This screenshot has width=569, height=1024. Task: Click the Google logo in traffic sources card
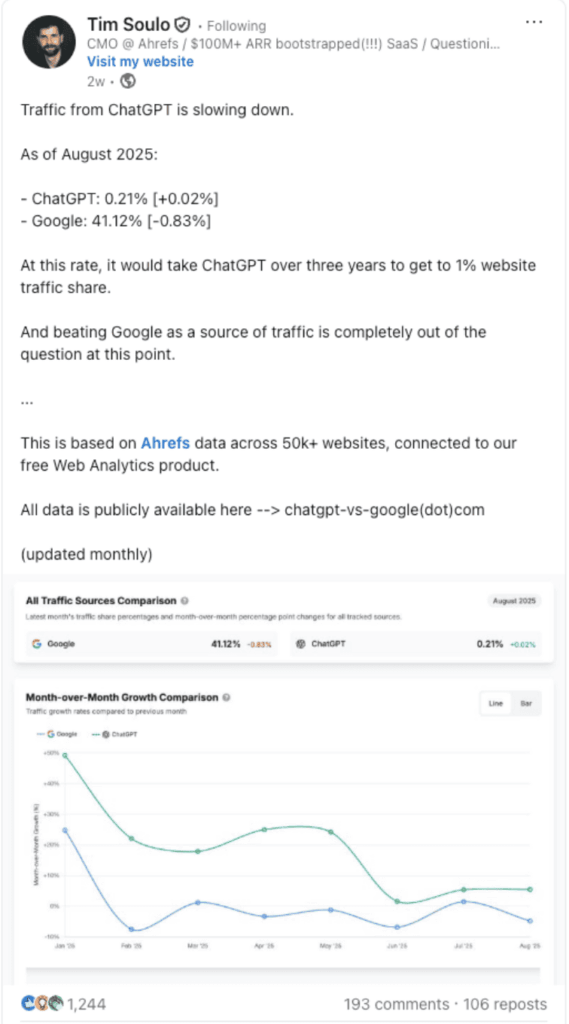[36, 644]
